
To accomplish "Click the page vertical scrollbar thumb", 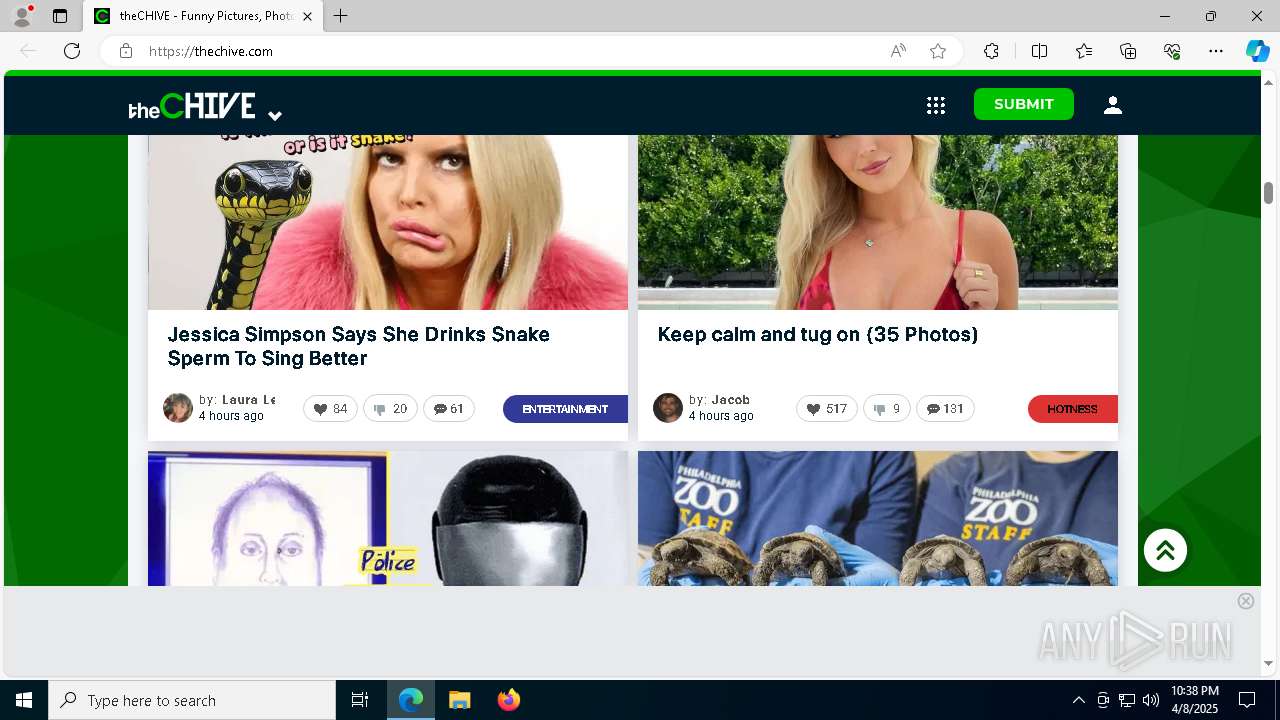I will coord(1268,193).
